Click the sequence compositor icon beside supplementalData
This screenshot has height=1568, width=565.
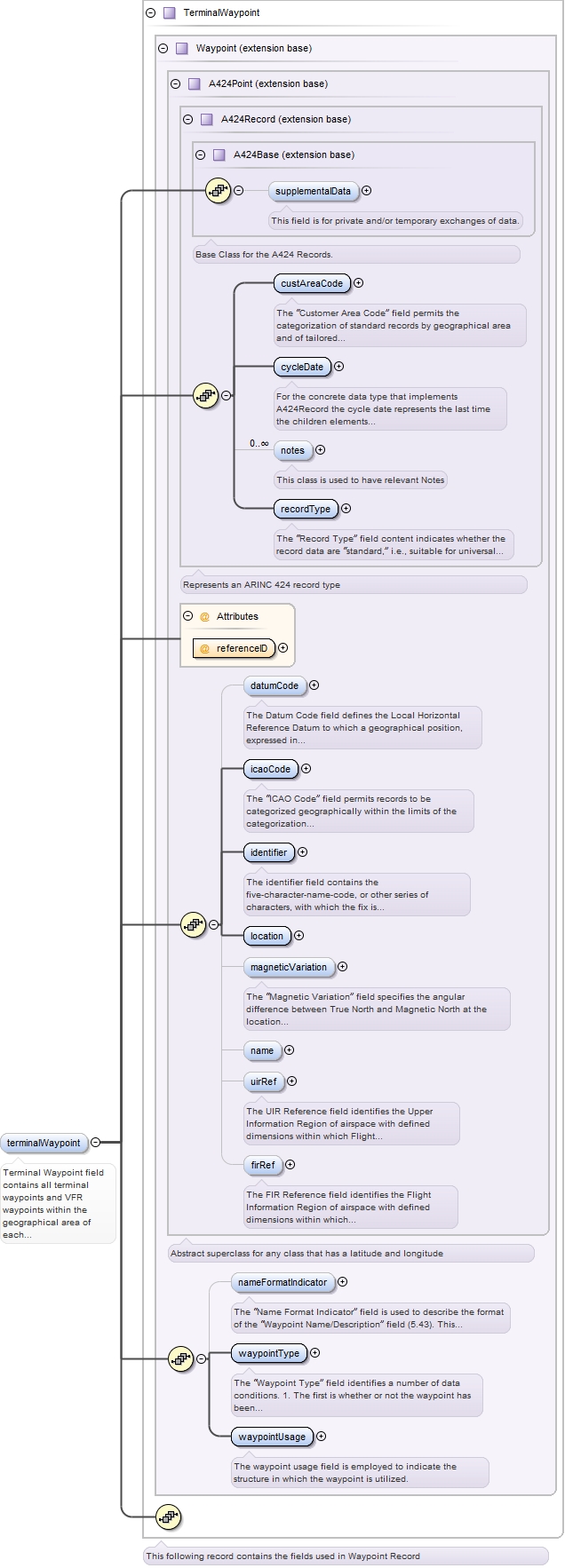point(218,190)
